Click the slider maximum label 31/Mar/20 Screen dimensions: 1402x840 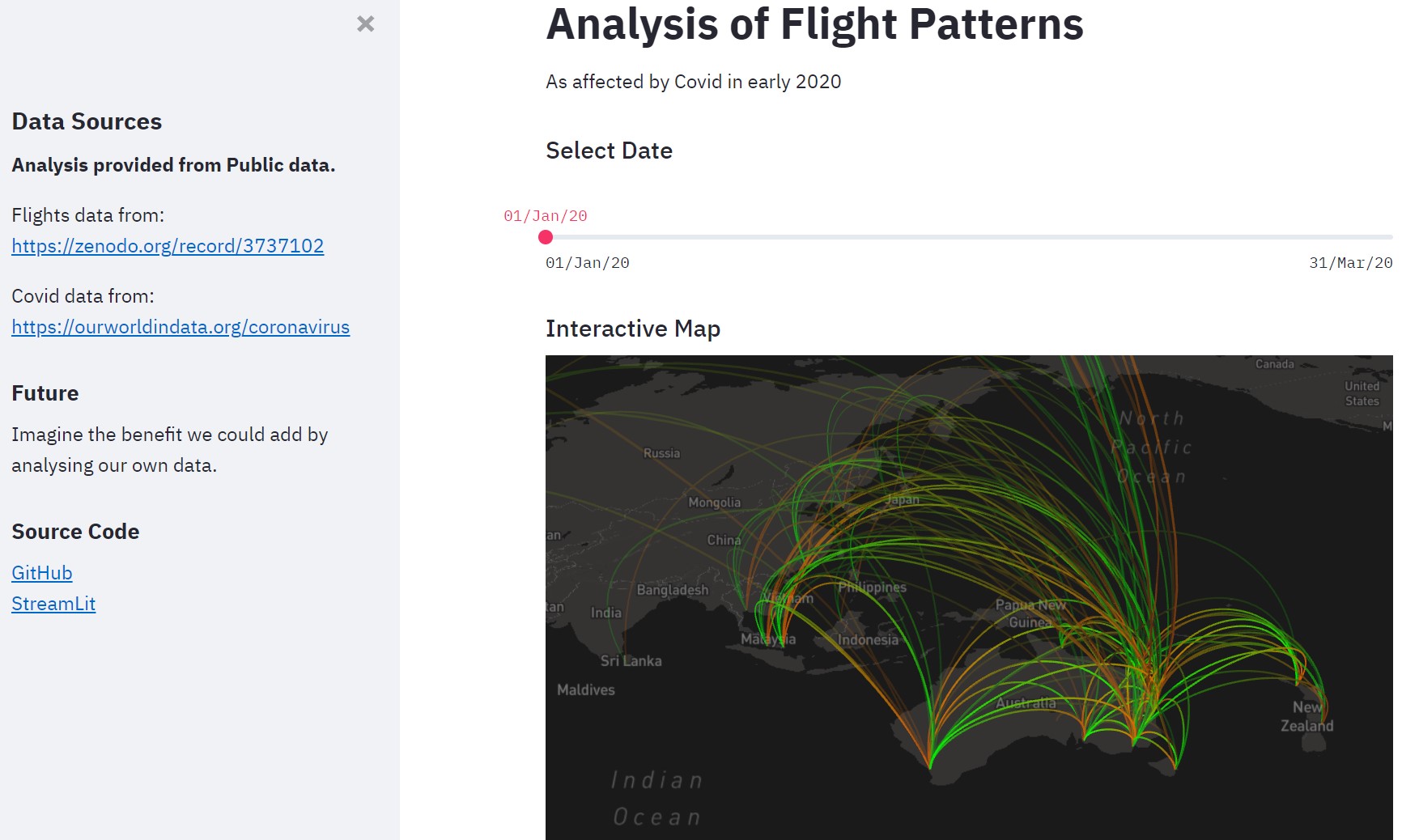pos(1351,263)
